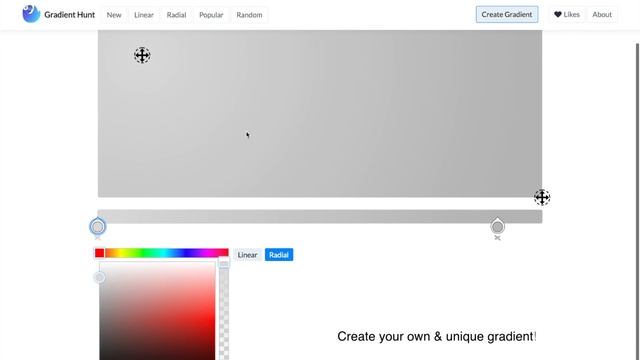
Task: Open the Linear gradients page
Action: coord(144,15)
